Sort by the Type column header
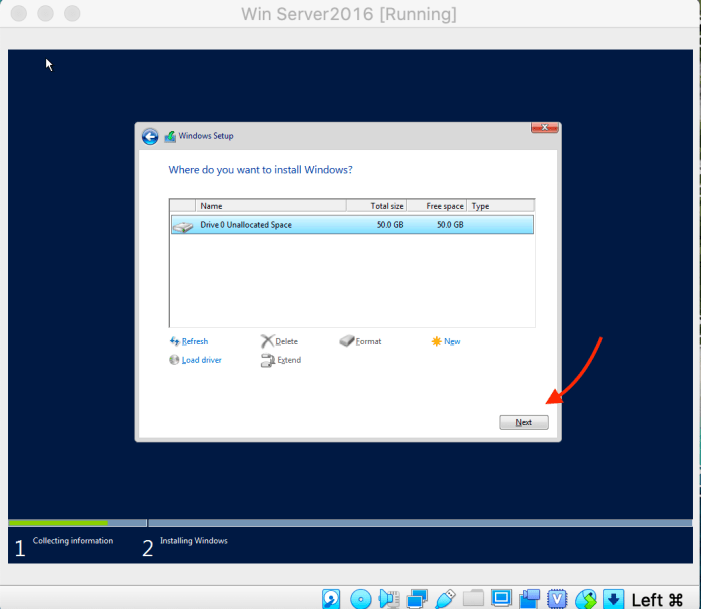701x609 pixels. point(501,206)
